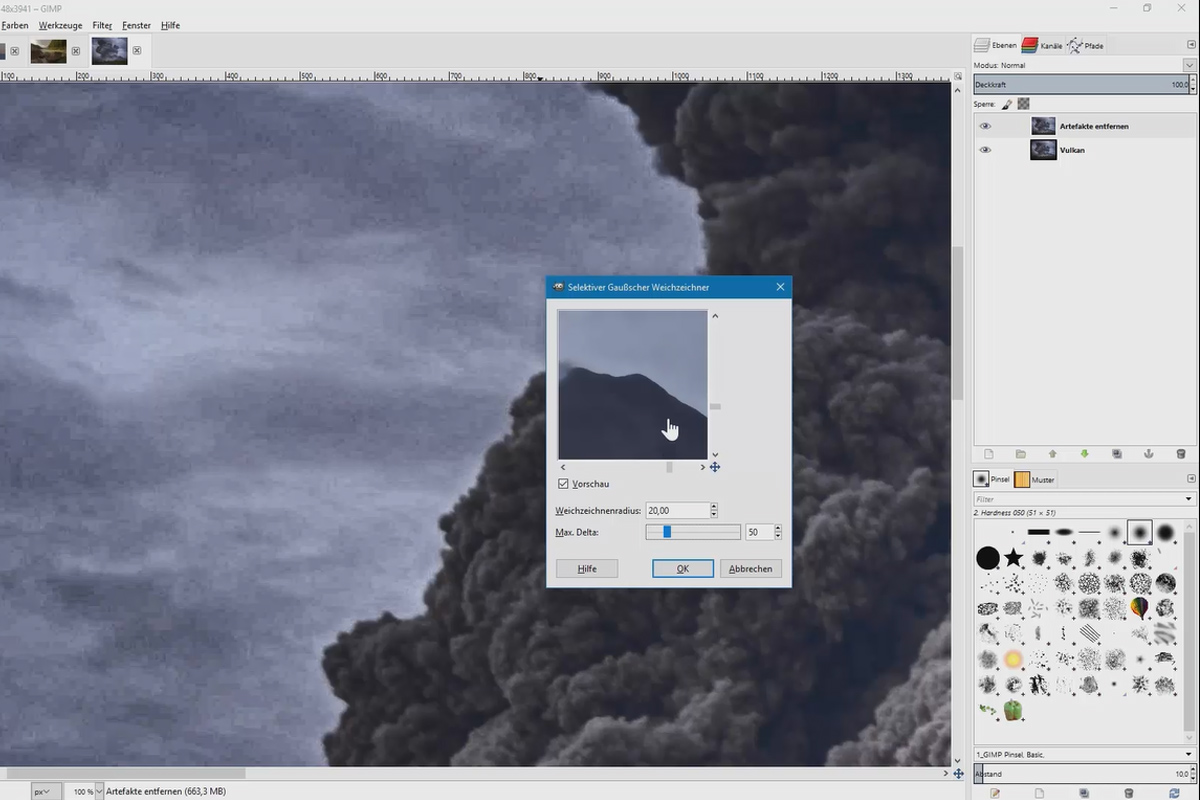Image resolution: width=1200 pixels, height=800 pixels.
Task: Increase Deckkraft with the up arrow
Action: [1193, 82]
